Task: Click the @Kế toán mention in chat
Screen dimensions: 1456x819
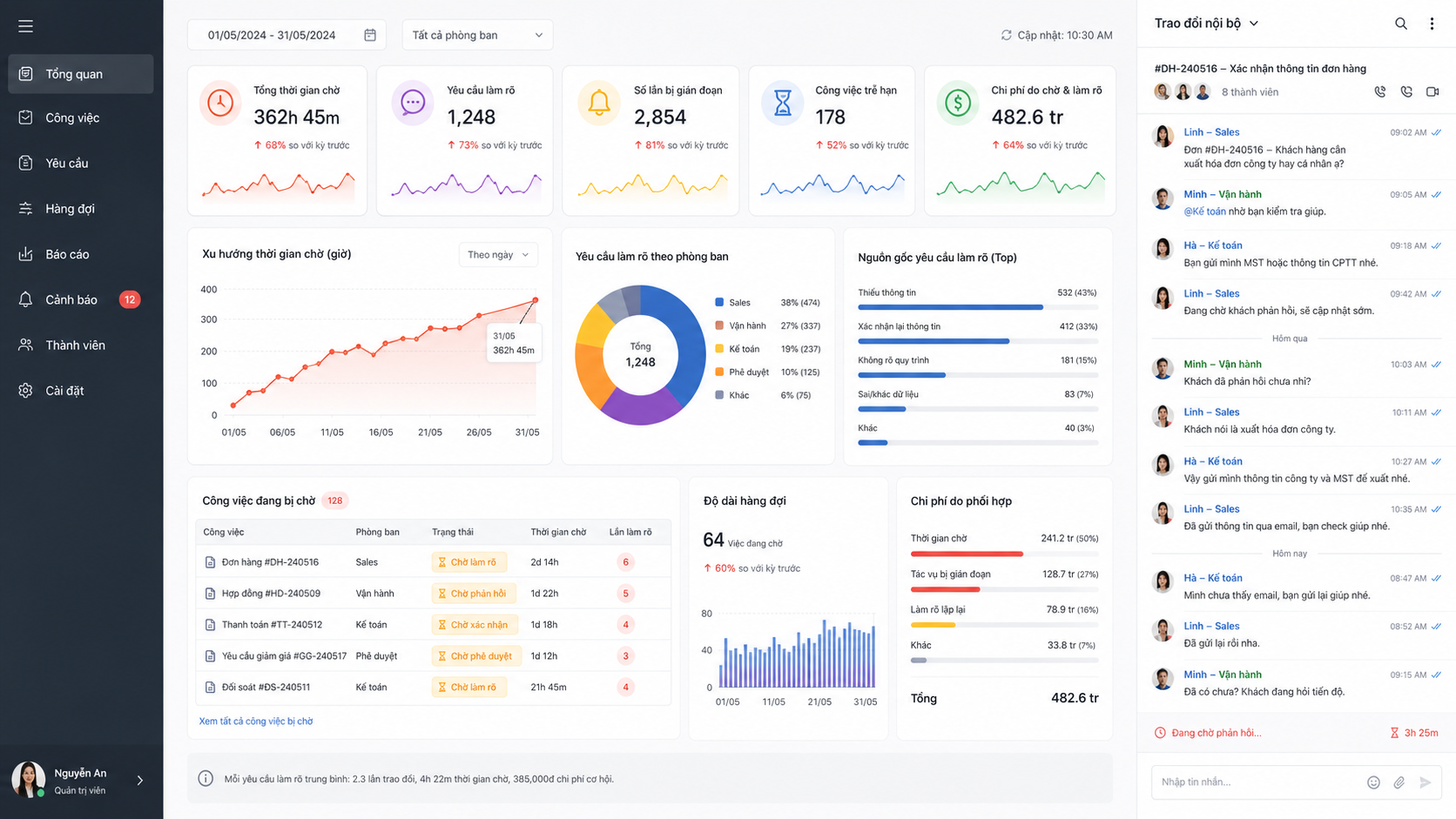Action: click(x=1204, y=211)
